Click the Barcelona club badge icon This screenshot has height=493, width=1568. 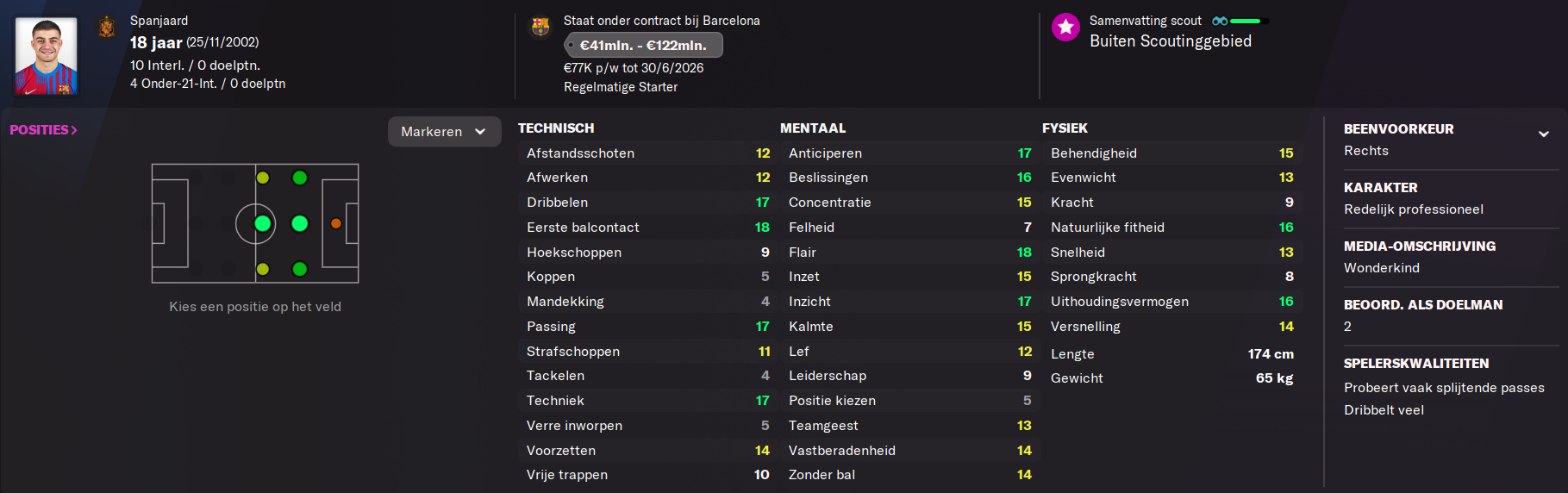click(540, 27)
